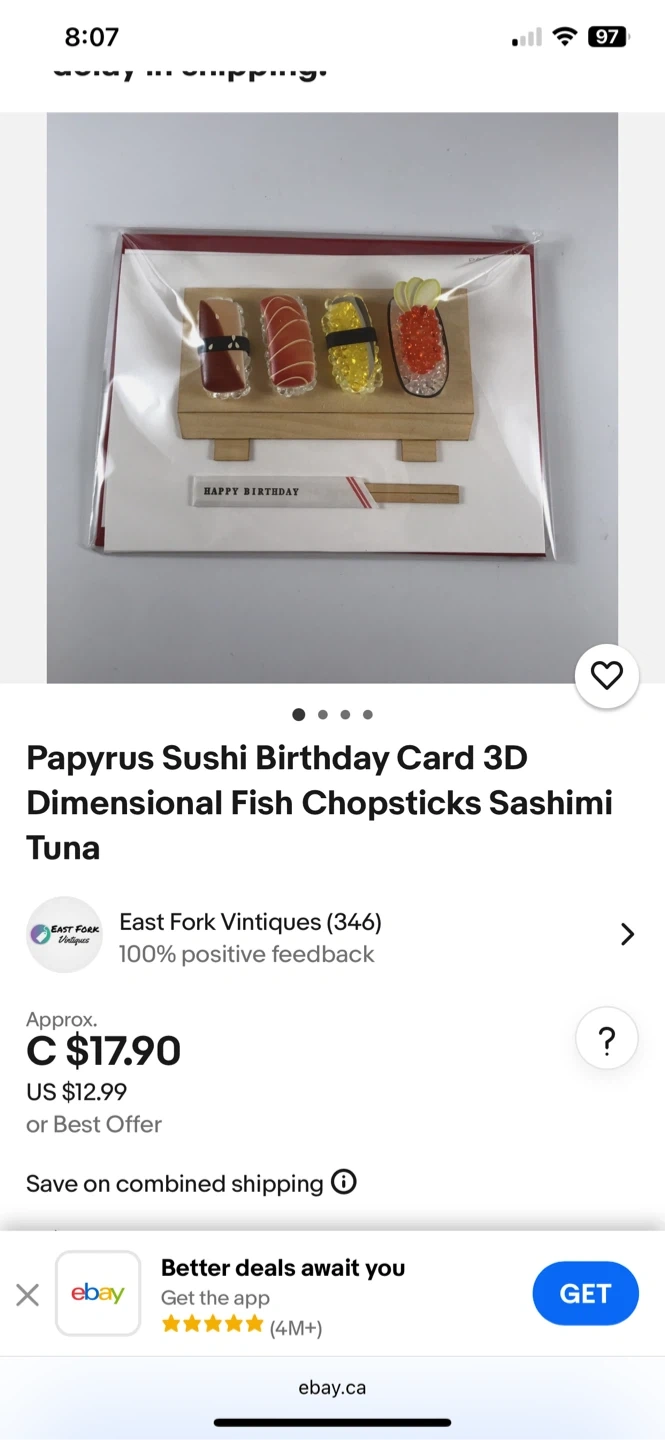Tap the Save on combined shipping text
665x1440 pixels.
(x=175, y=1183)
